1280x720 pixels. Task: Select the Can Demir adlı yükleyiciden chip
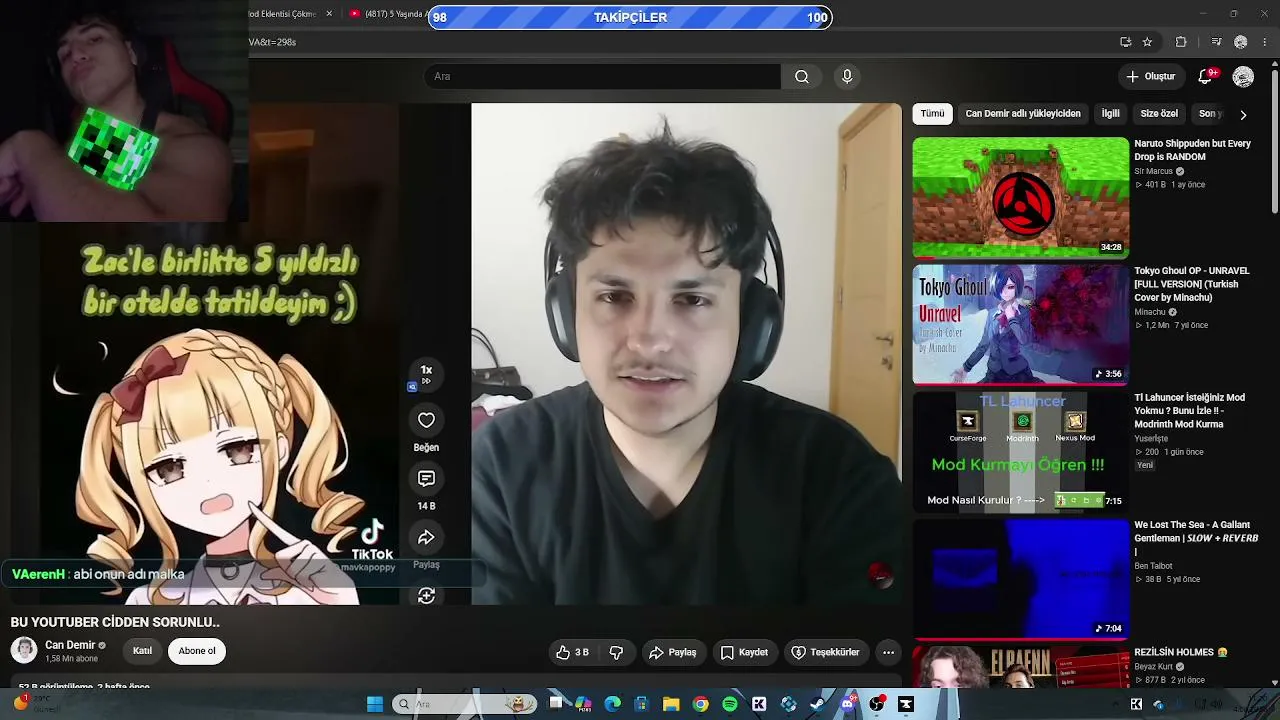tap(1023, 114)
